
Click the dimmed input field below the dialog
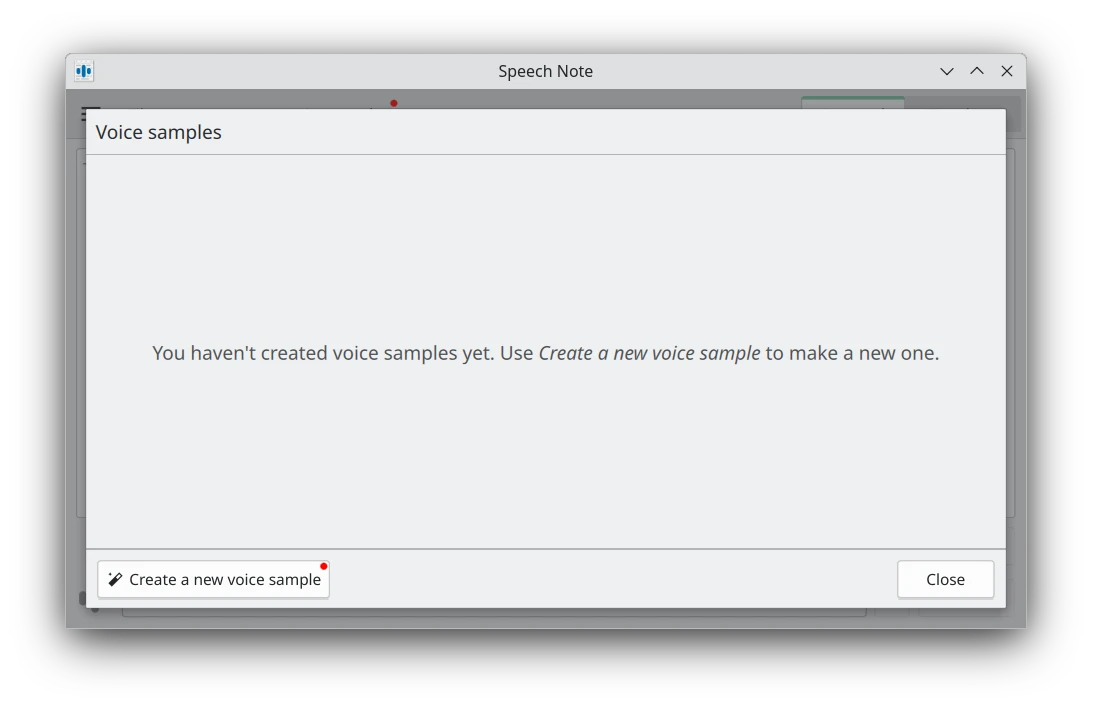coord(494,611)
